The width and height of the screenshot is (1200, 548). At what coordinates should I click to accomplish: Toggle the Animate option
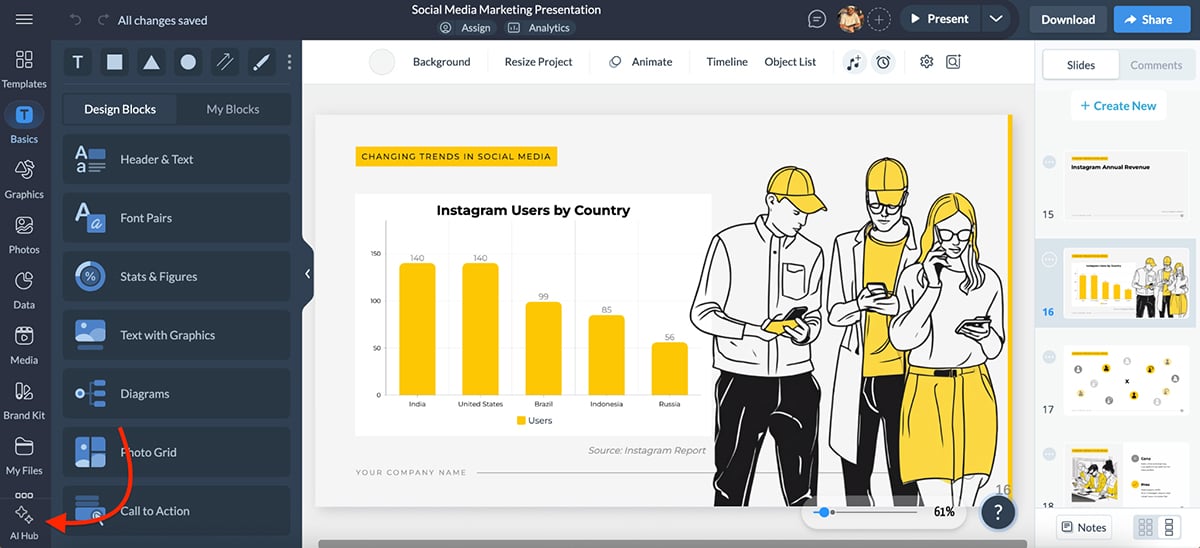click(x=641, y=62)
